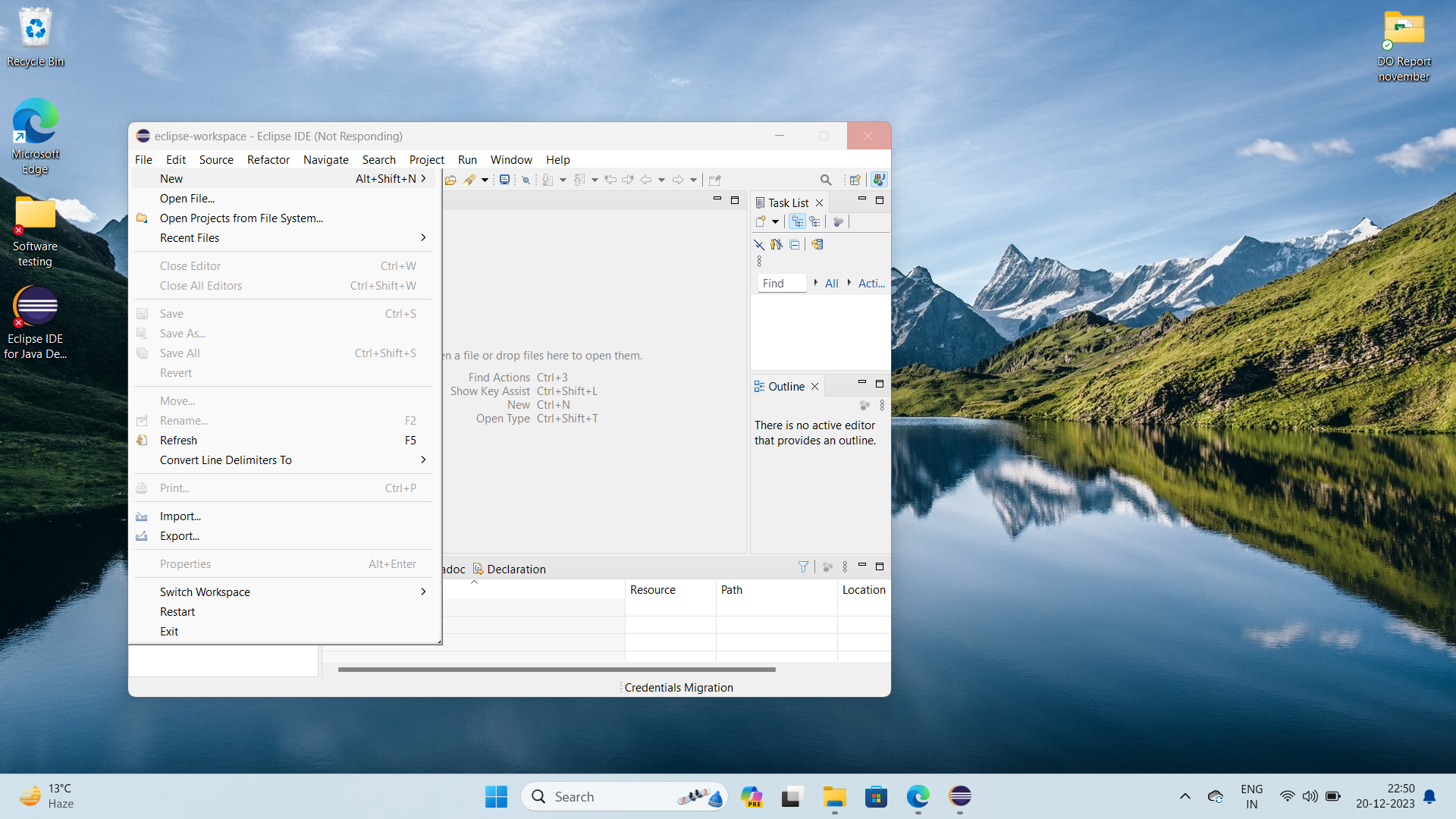Click the toolbar search magnifier icon

(826, 180)
